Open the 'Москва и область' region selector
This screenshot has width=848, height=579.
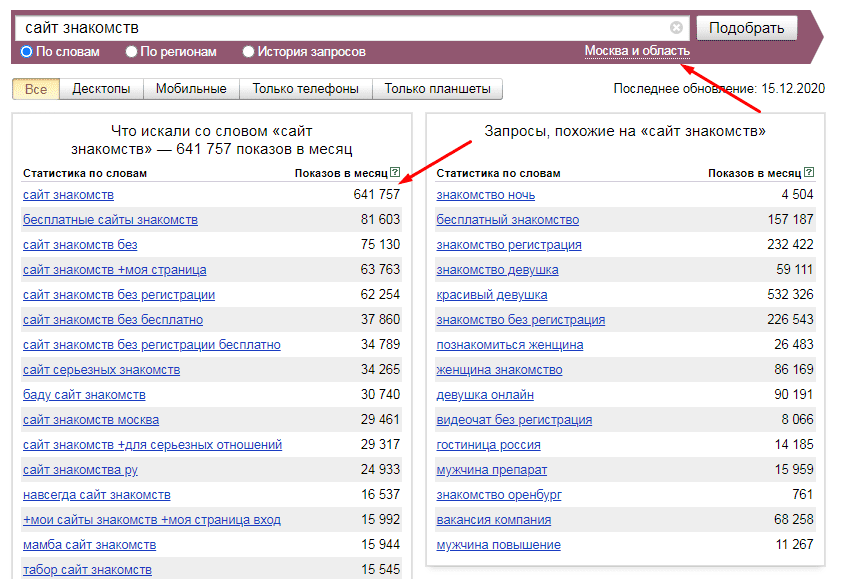coord(637,51)
